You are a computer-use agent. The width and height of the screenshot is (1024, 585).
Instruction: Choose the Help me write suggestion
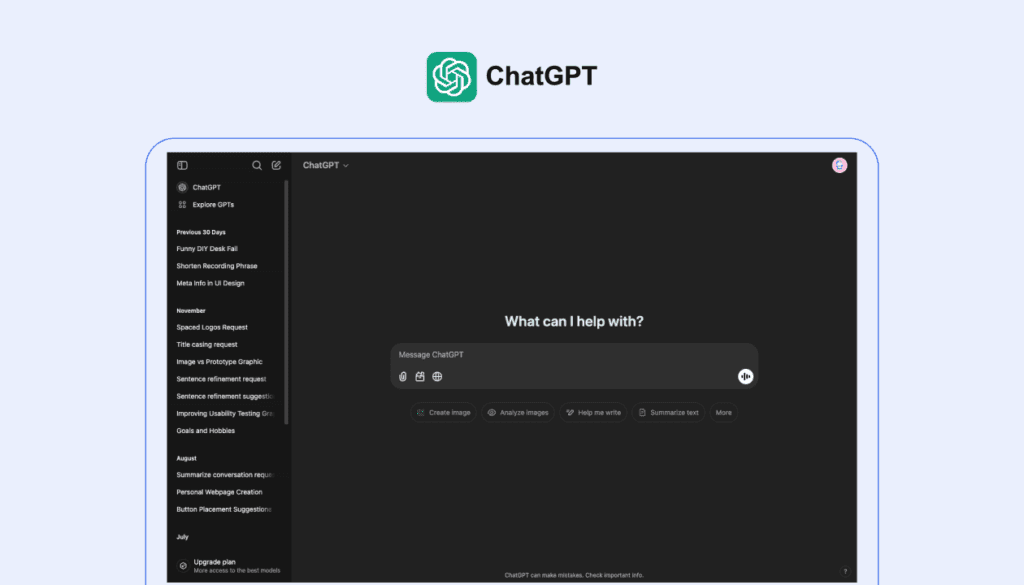pyautogui.click(x=593, y=412)
